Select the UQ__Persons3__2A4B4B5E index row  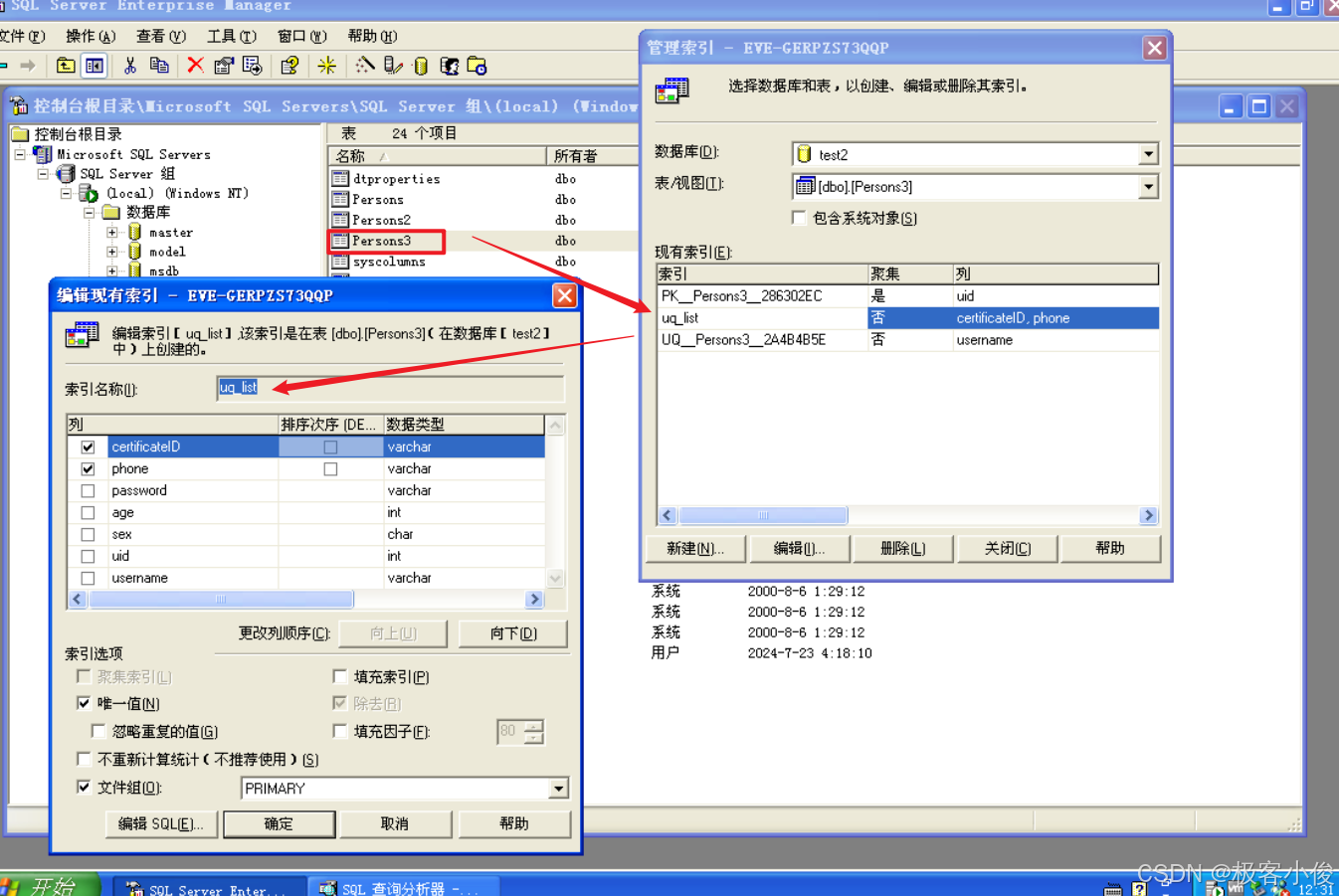[908, 340]
